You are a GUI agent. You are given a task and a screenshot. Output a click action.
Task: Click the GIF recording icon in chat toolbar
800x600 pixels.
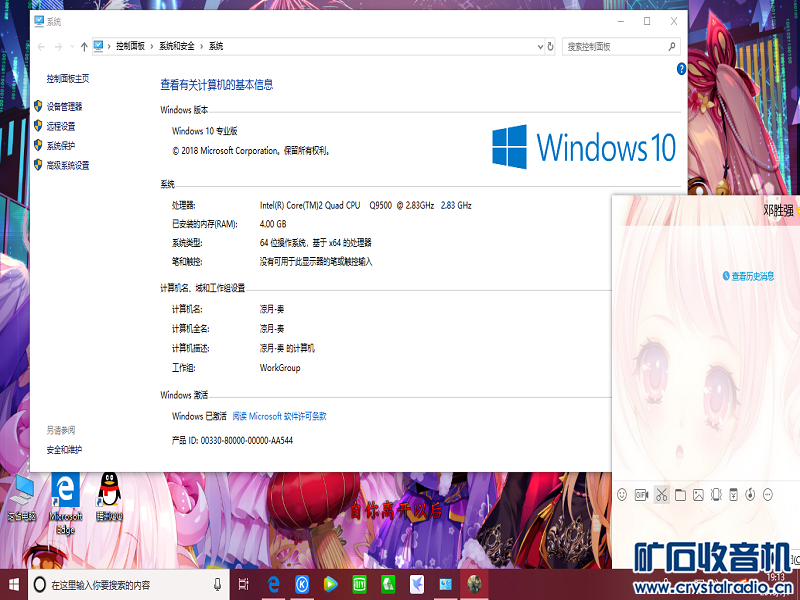641,494
